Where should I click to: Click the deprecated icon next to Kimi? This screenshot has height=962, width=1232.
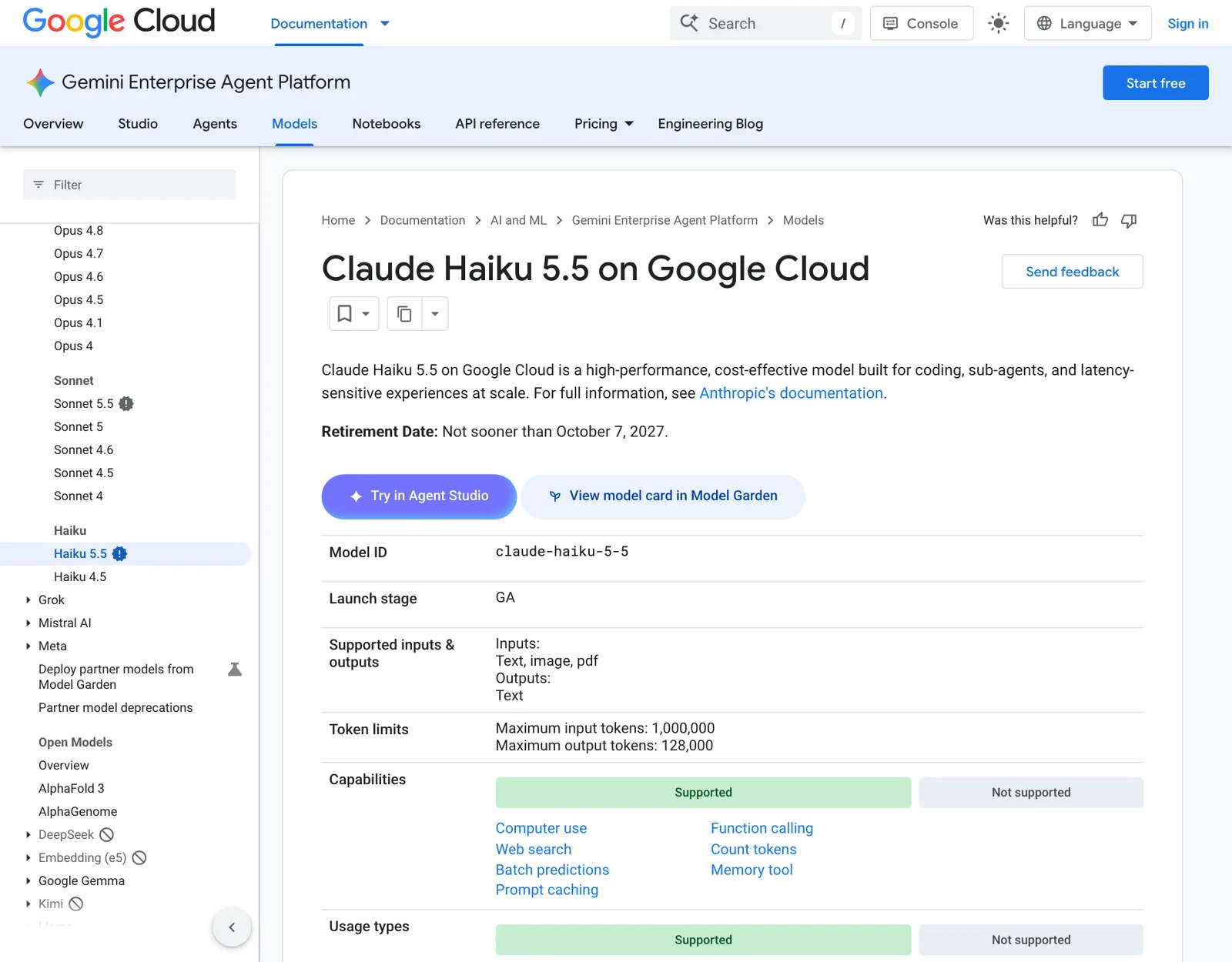point(76,904)
